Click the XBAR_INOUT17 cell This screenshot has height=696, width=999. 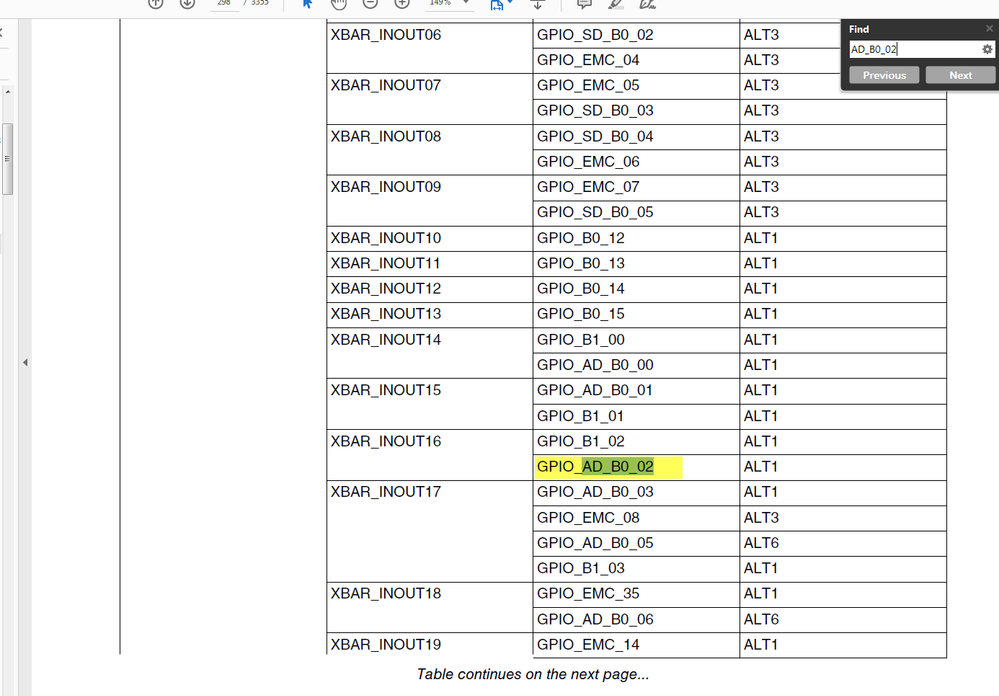[430, 531]
